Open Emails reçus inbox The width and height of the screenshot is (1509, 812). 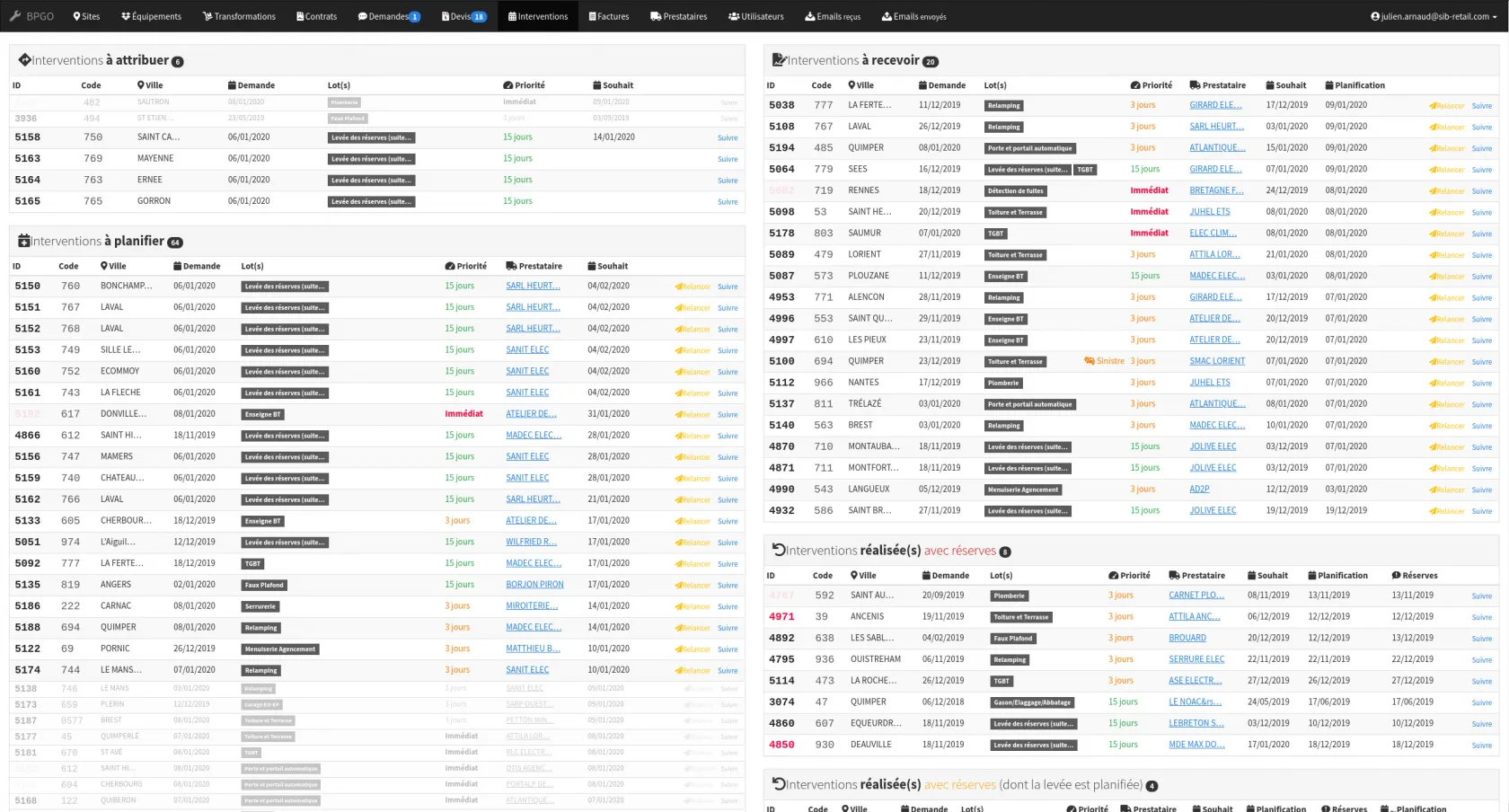832,16
